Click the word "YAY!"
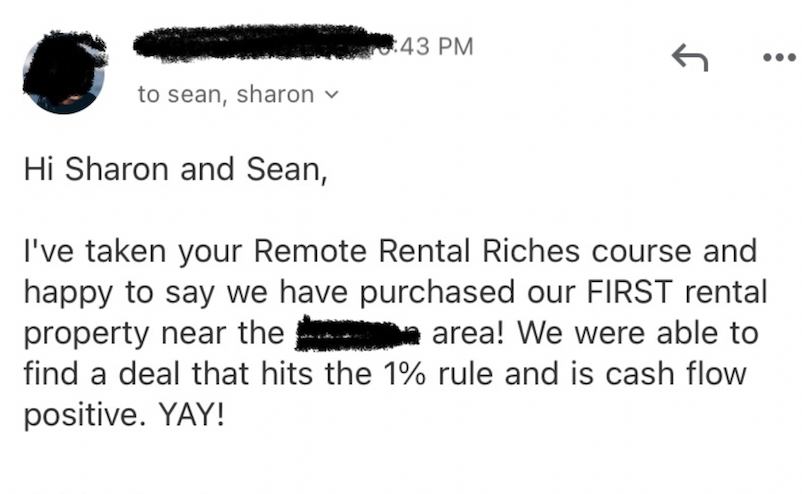 (191, 414)
